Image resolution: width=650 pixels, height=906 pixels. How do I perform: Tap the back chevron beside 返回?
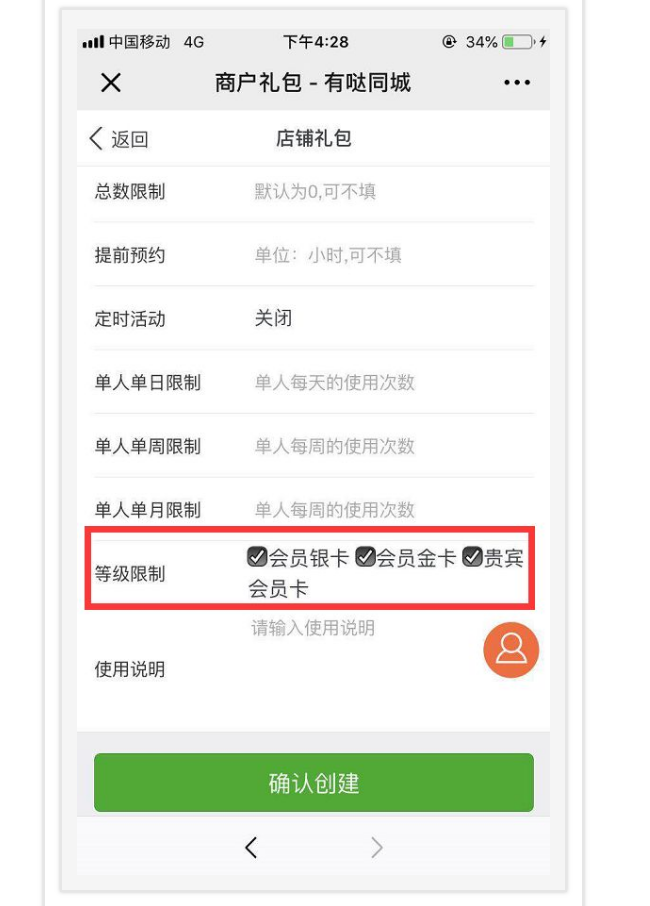[96, 139]
